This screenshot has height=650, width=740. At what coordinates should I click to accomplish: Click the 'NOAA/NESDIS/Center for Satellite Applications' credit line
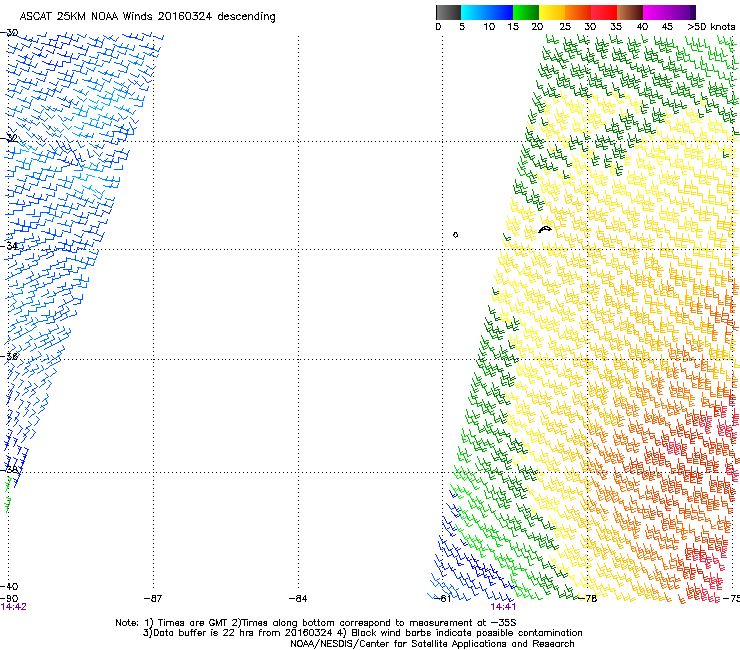click(432, 644)
